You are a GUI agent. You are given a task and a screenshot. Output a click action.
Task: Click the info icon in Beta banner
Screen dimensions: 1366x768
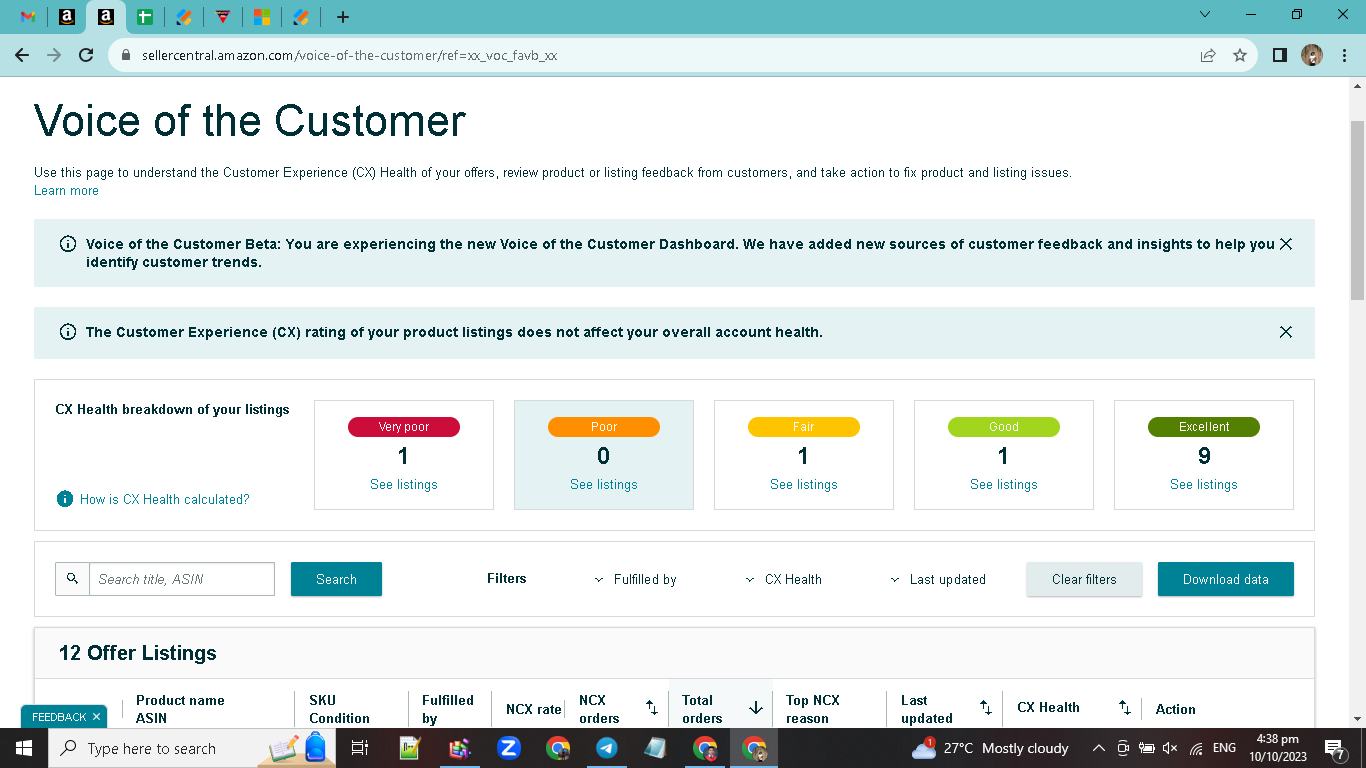coord(68,244)
